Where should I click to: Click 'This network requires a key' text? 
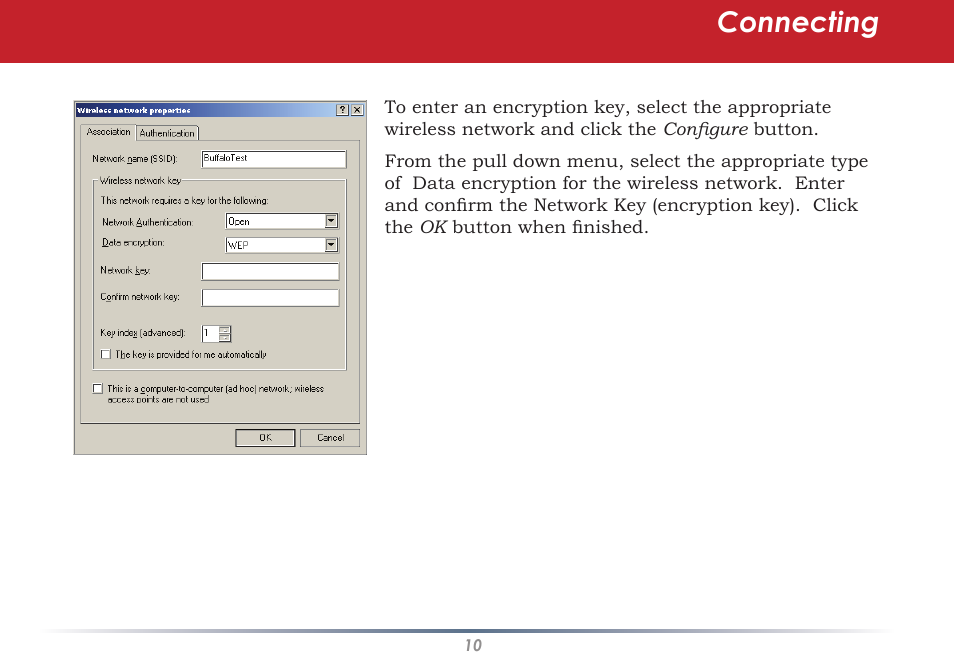[x=184, y=201]
